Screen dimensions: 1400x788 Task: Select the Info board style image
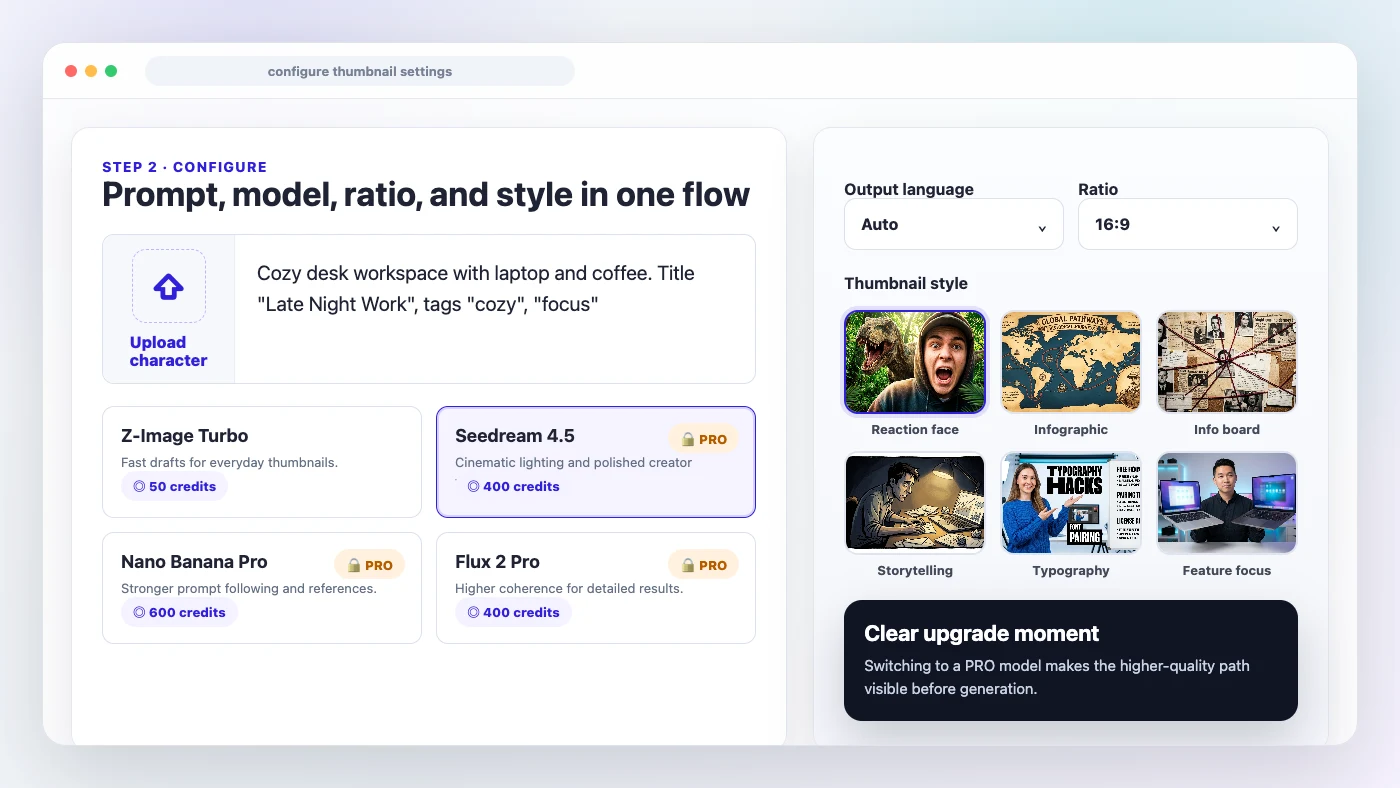(1227, 361)
